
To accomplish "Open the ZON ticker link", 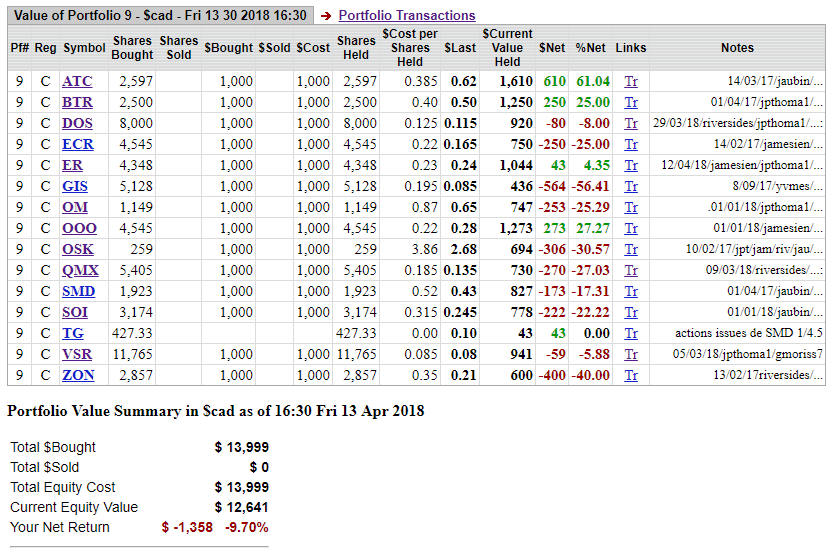I will point(78,375).
